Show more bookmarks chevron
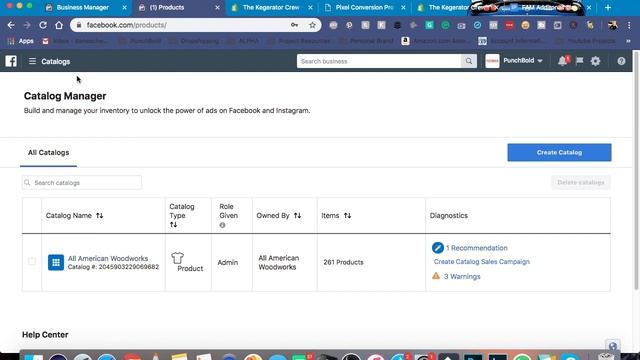Screen dimensions: 640x360 coord(628,41)
